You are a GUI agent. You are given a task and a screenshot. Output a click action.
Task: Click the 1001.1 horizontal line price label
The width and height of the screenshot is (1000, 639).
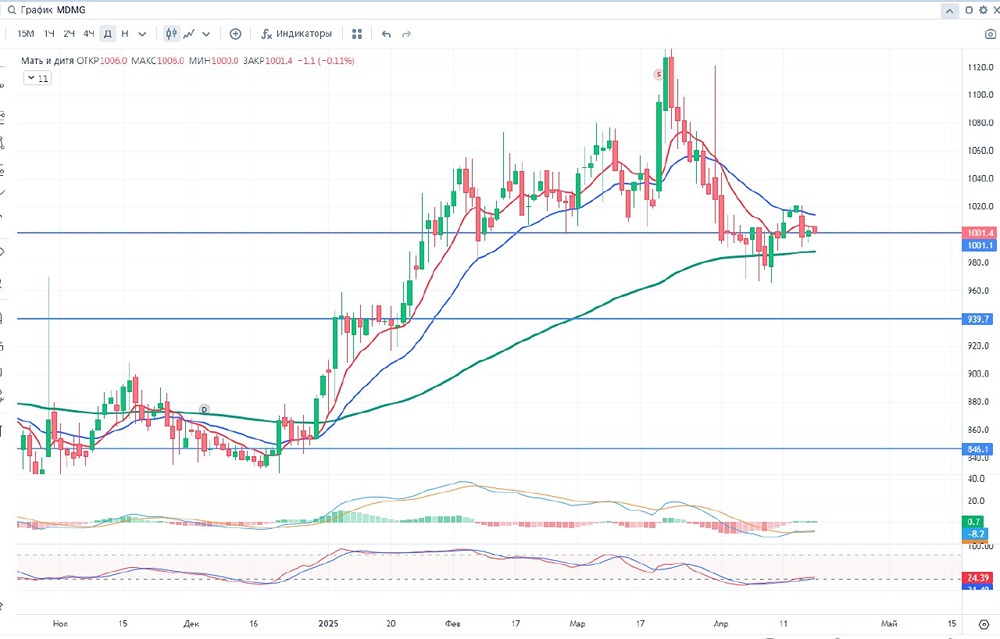point(978,246)
